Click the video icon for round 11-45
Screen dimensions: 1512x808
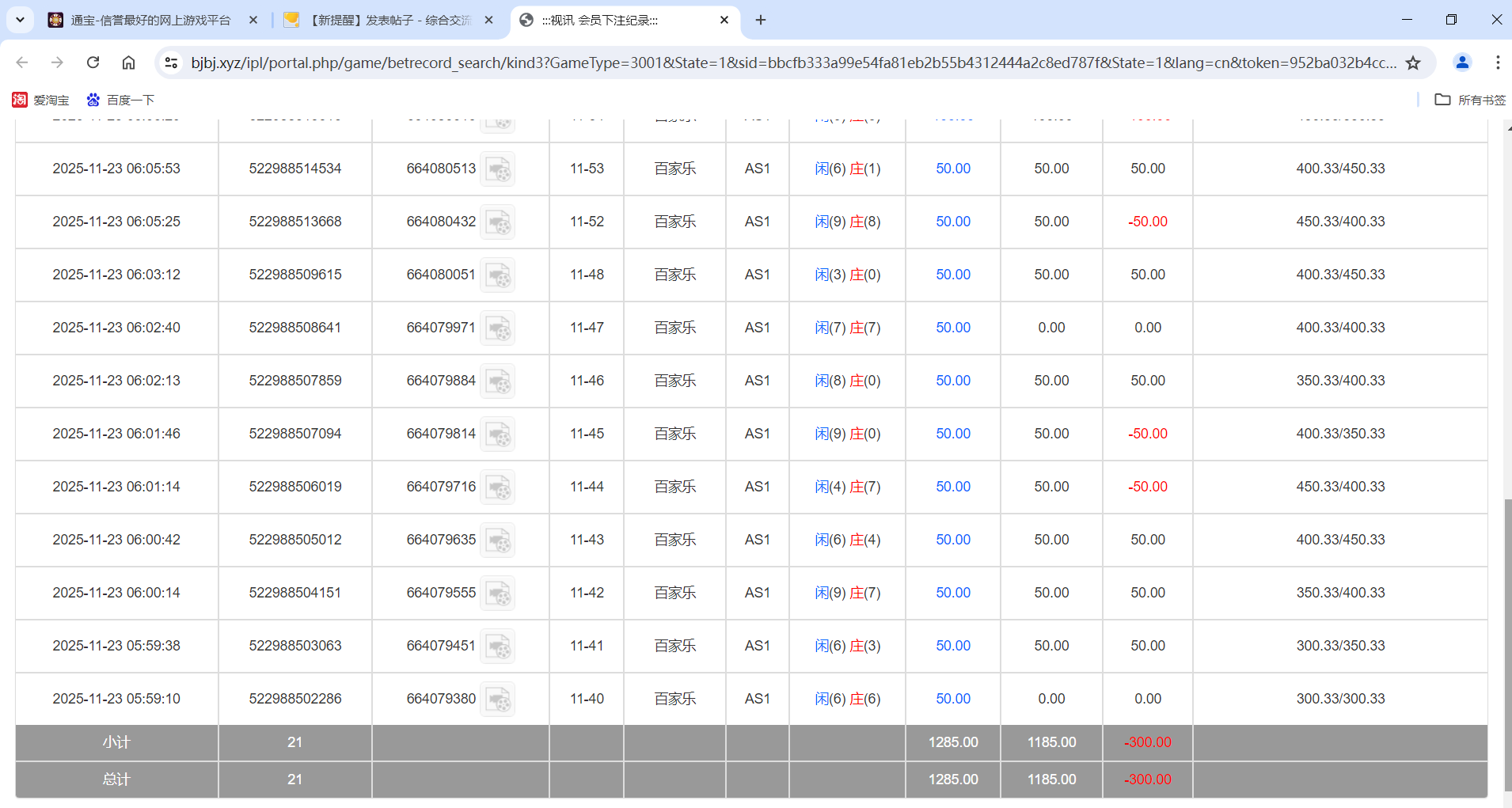498,434
